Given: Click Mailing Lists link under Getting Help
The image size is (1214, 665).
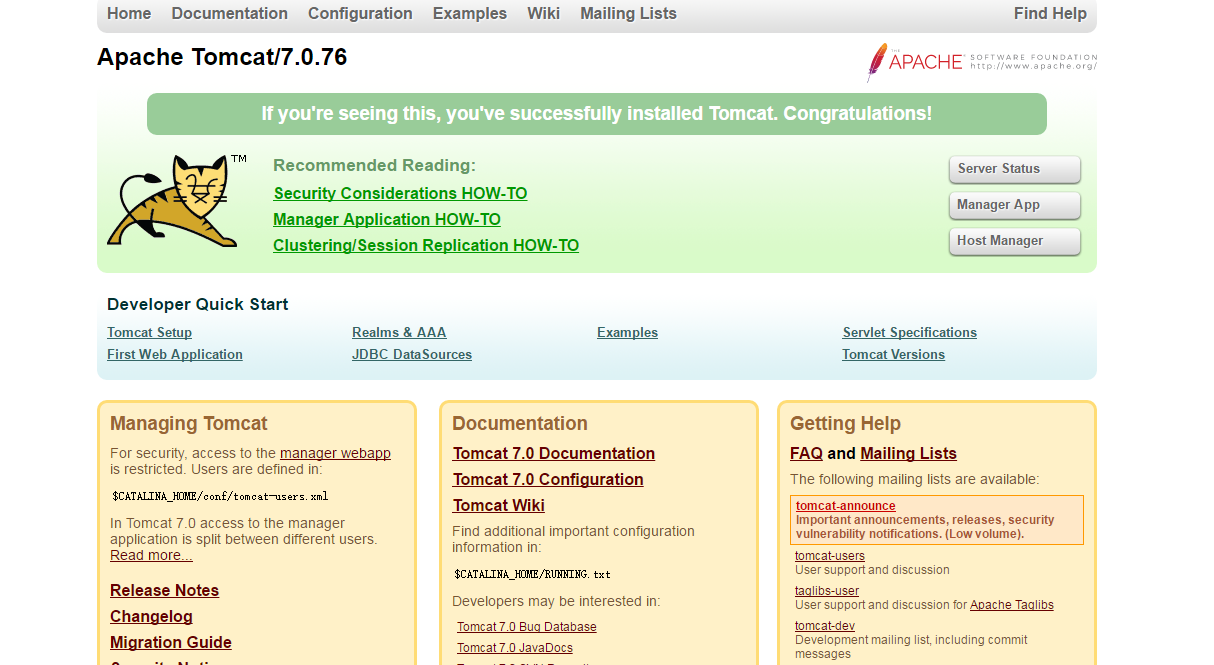Looking at the screenshot, I should (908, 454).
